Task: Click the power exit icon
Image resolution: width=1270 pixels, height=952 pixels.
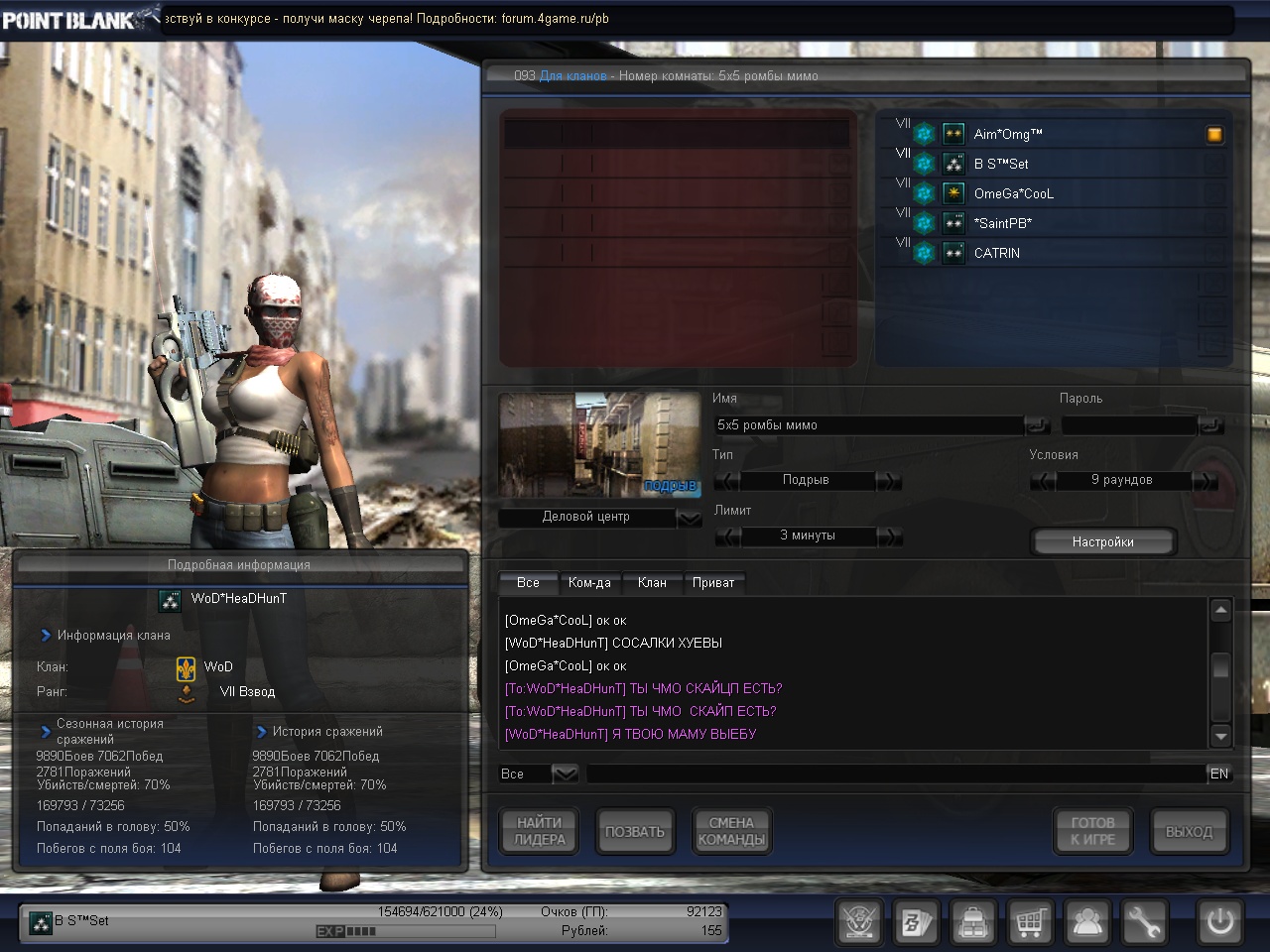Action: coord(1219,922)
